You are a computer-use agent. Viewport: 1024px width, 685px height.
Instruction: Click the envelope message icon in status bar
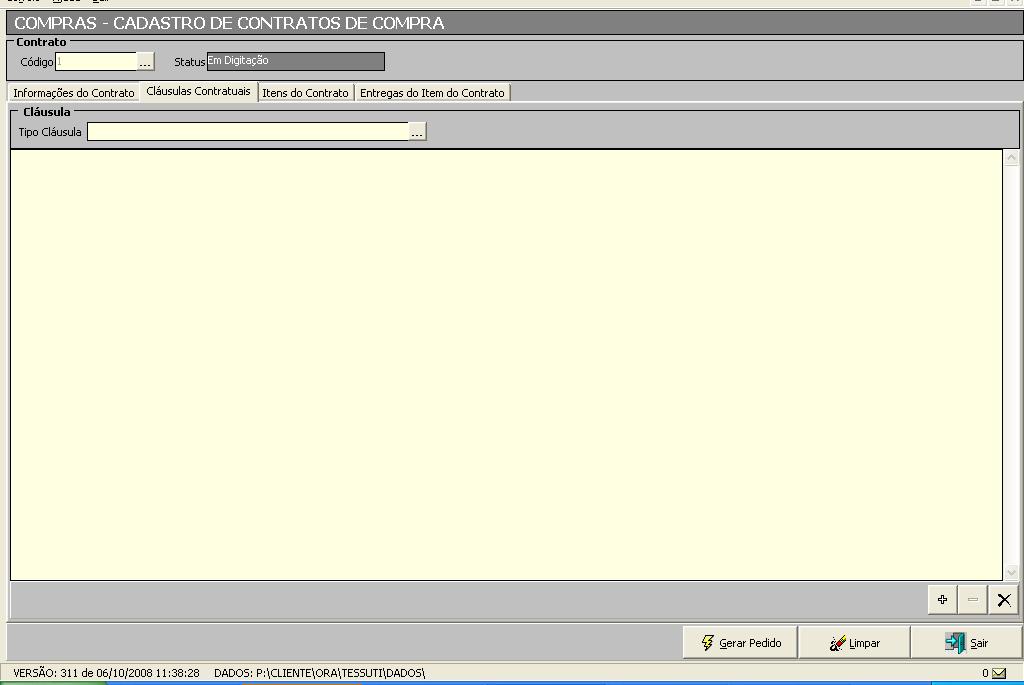tap(999, 673)
